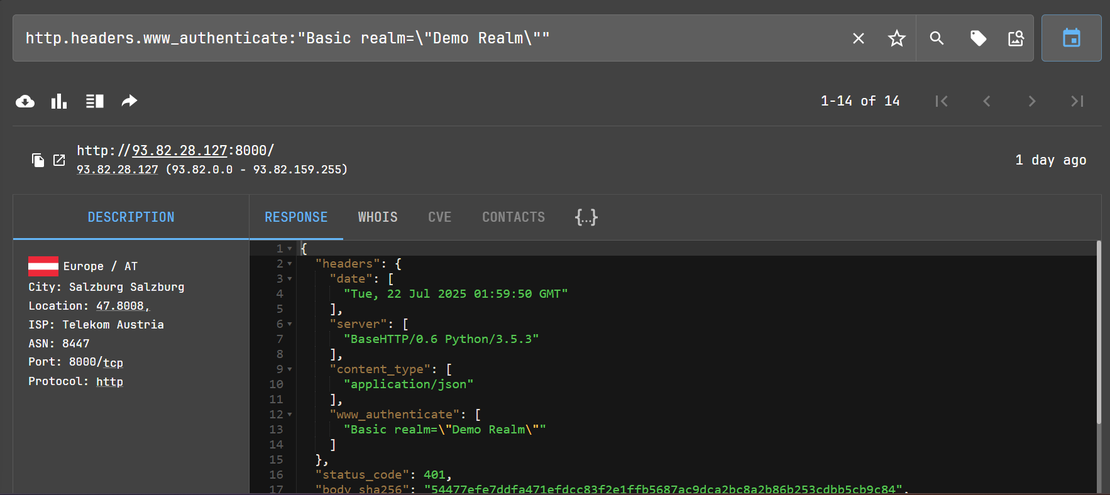Download results with the cloud download icon
This screenshot has height=495, width=1110.
(26, 101)
